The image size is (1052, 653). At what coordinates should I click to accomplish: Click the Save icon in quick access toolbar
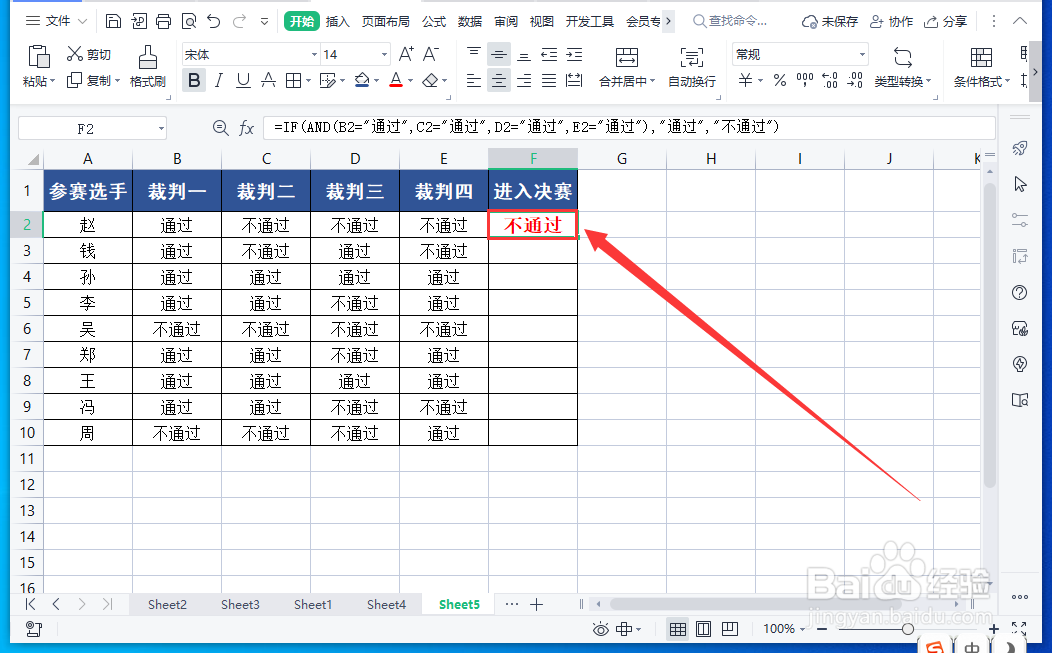pyautogui.click(x=113, y=21)
